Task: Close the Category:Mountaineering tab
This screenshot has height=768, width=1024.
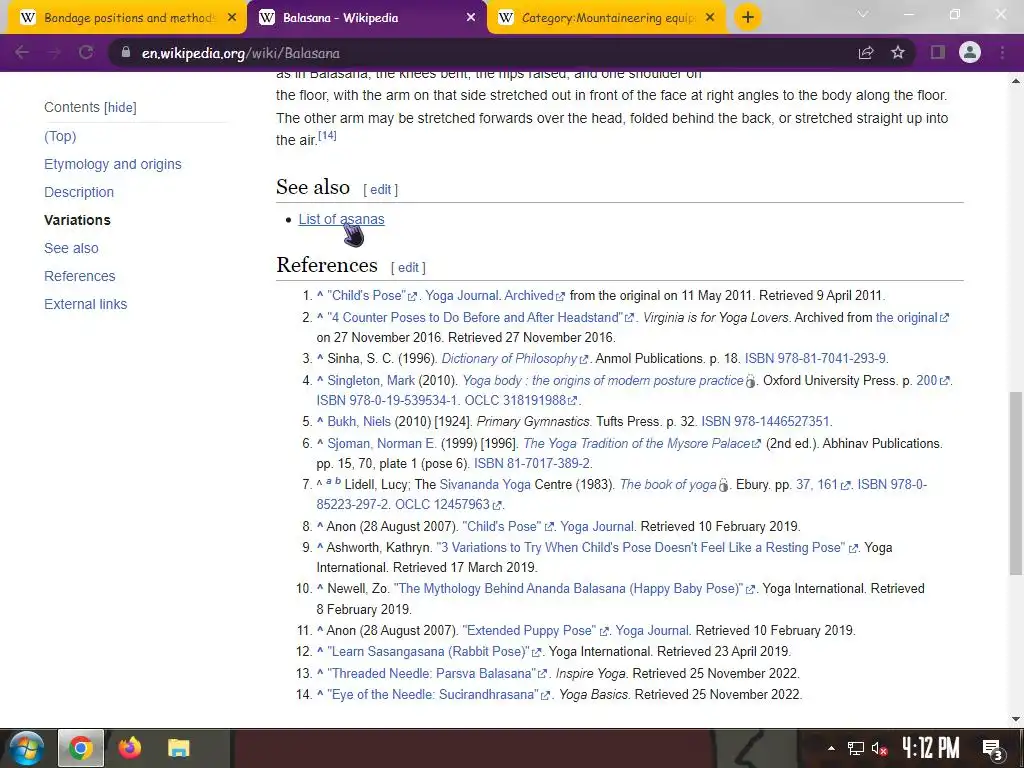Action: coord(711,18)
